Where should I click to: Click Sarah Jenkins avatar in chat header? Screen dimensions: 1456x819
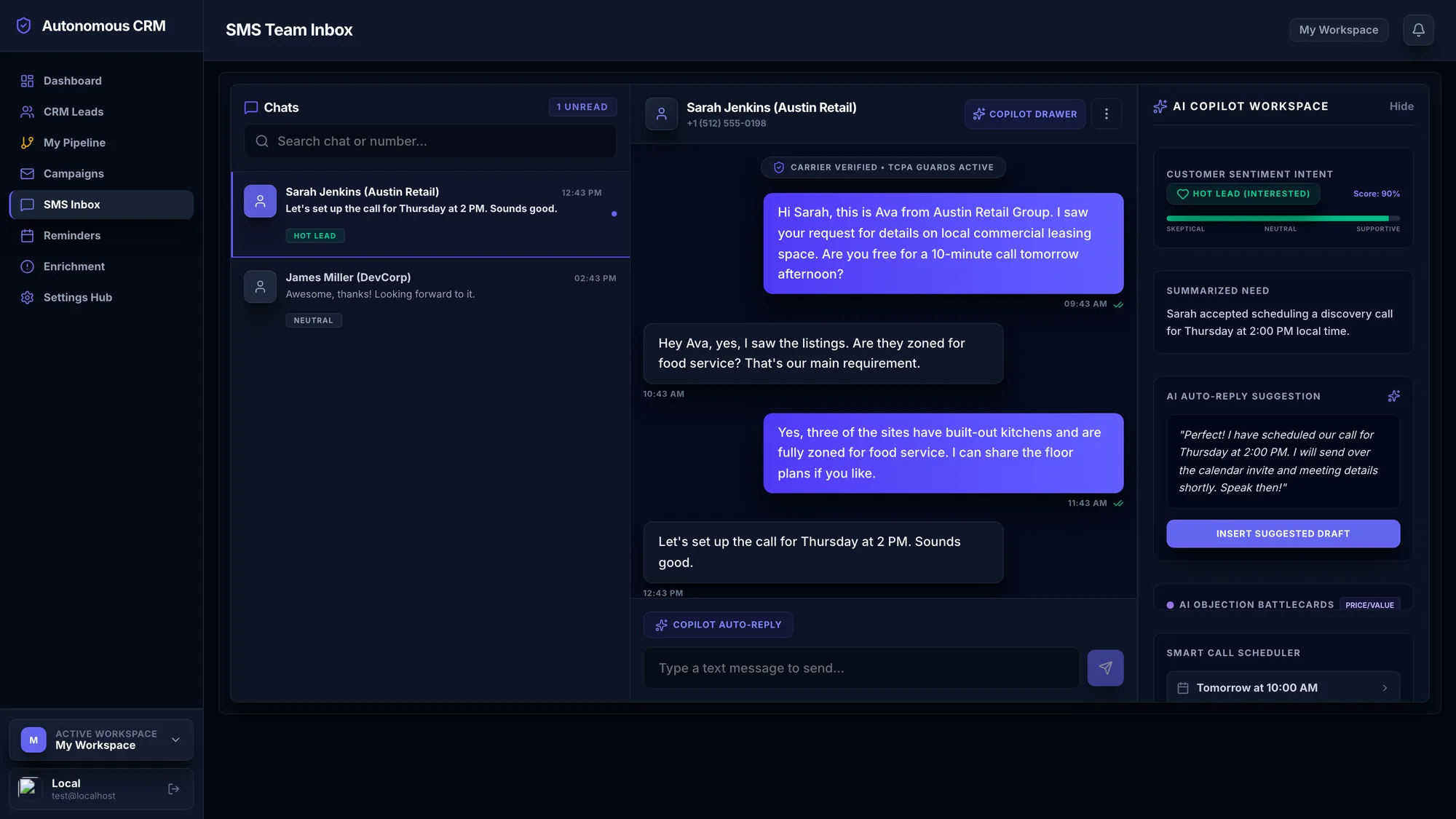click(661, 114)
